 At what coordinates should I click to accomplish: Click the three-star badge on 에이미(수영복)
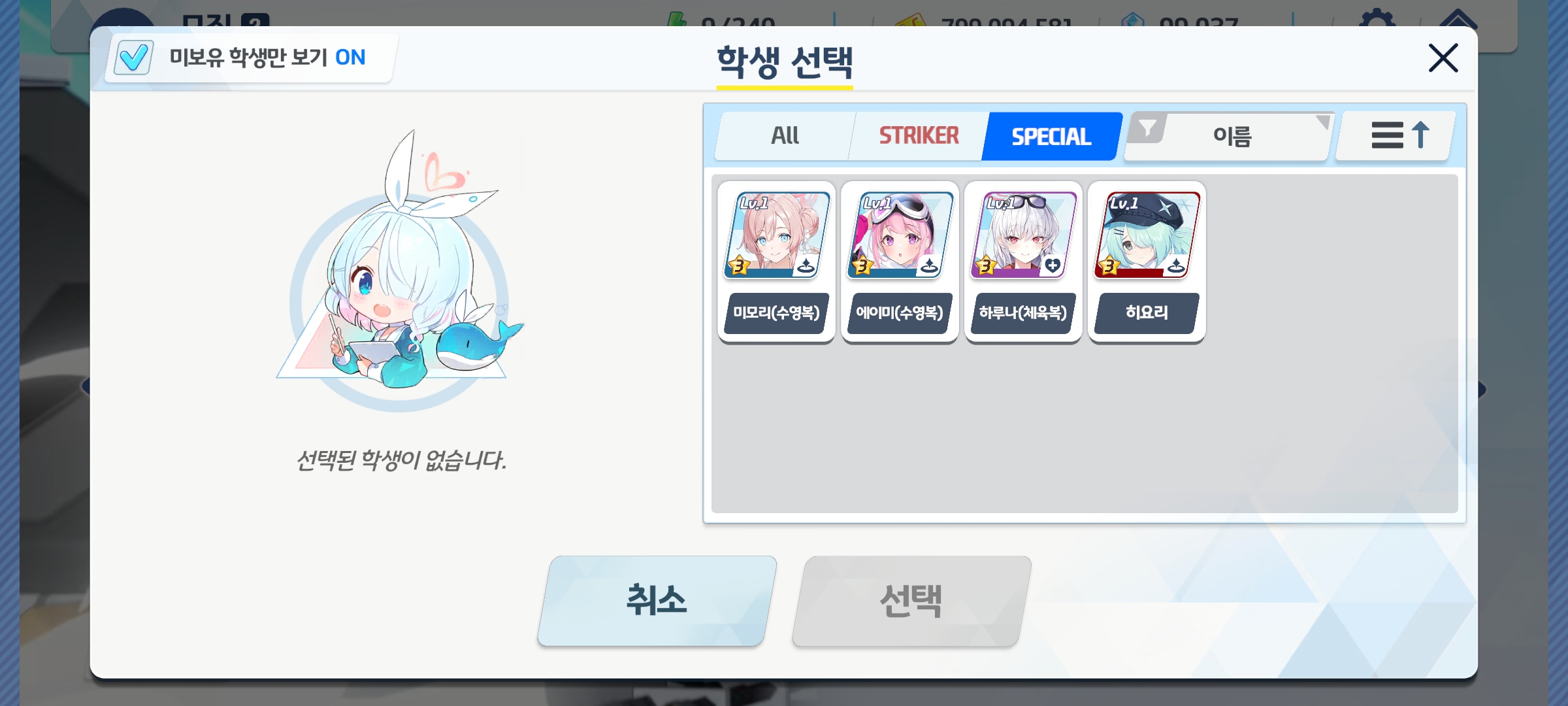862,265
